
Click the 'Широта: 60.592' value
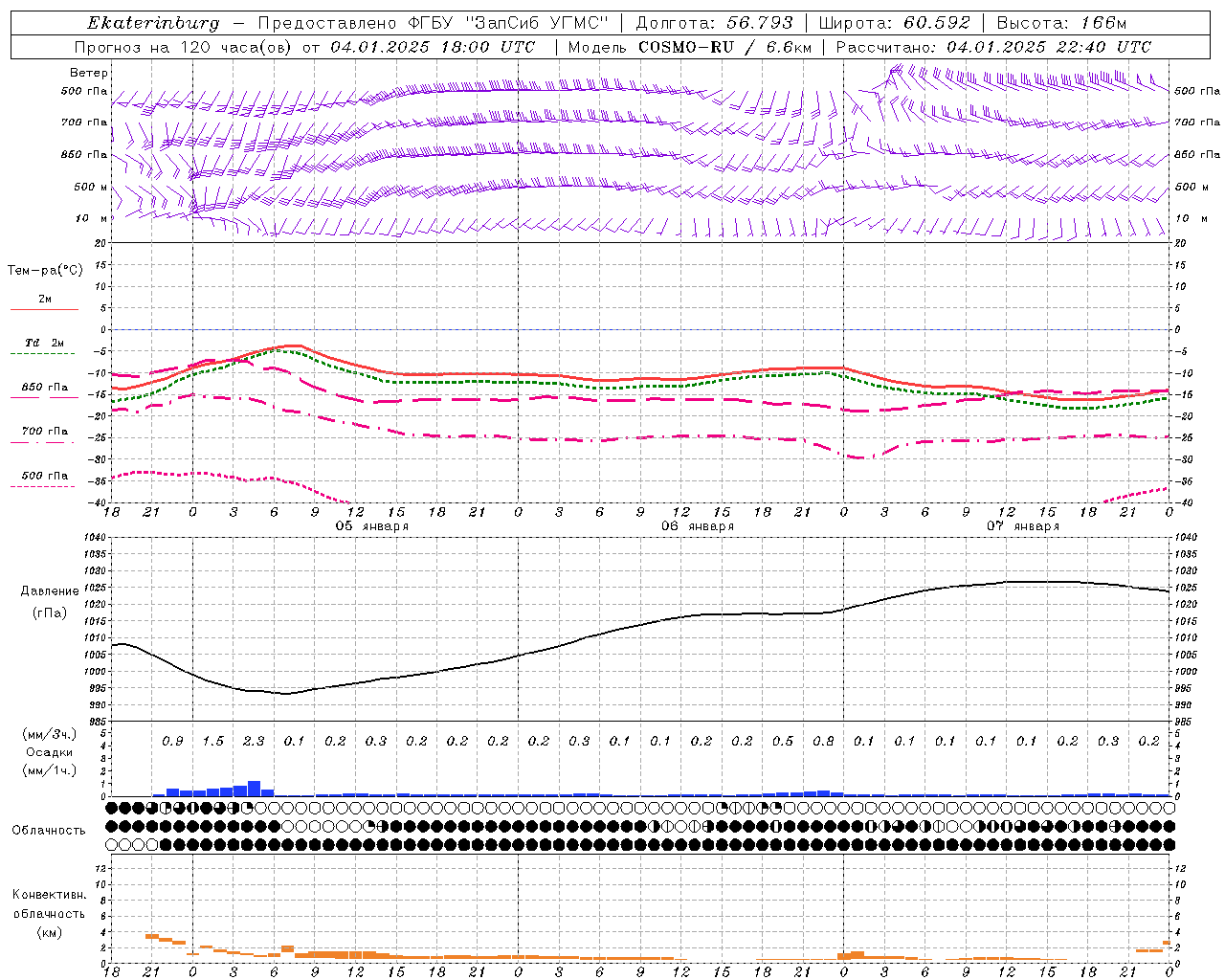894,23
